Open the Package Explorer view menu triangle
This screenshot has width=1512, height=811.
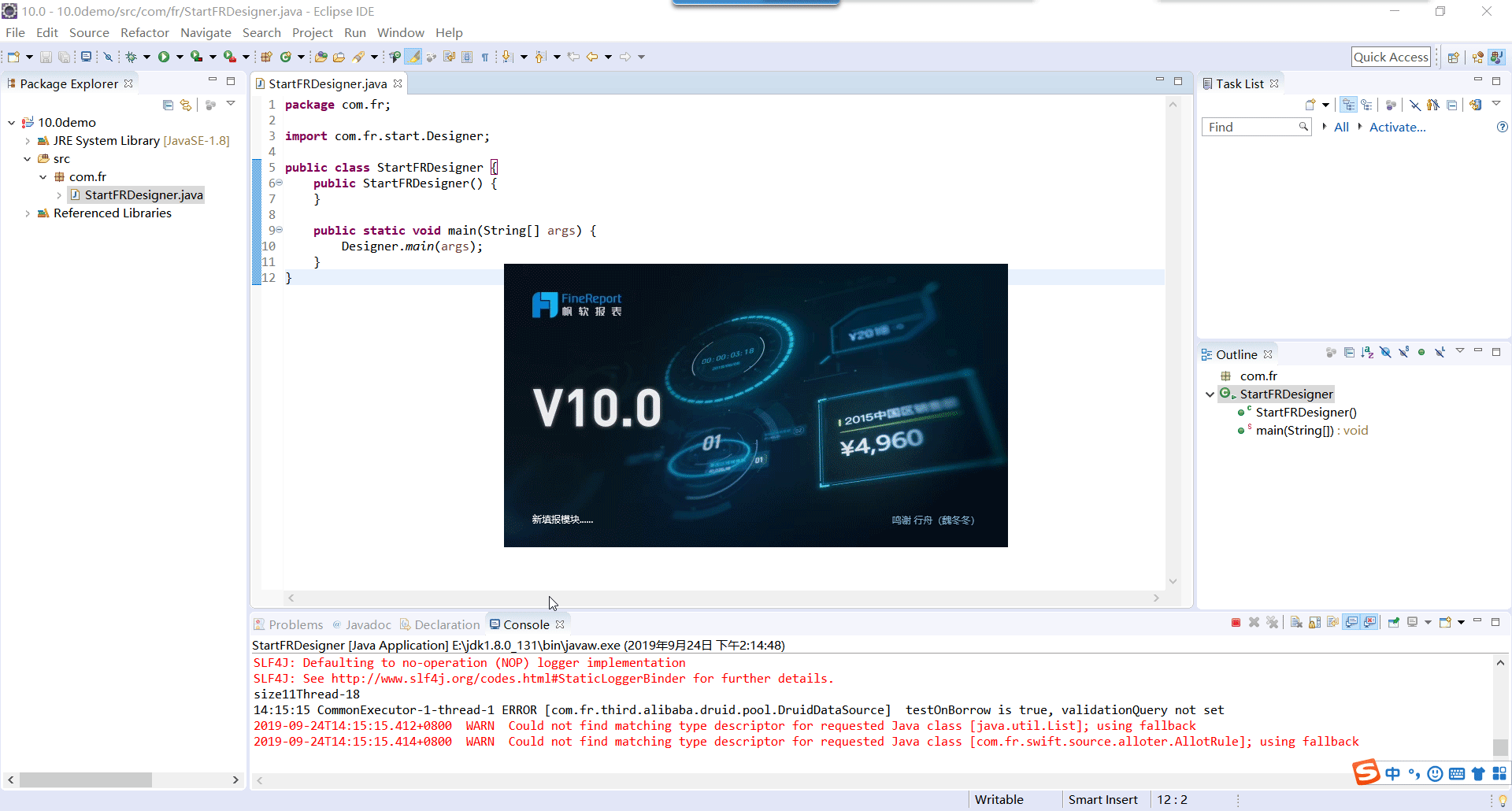[231, 104]
